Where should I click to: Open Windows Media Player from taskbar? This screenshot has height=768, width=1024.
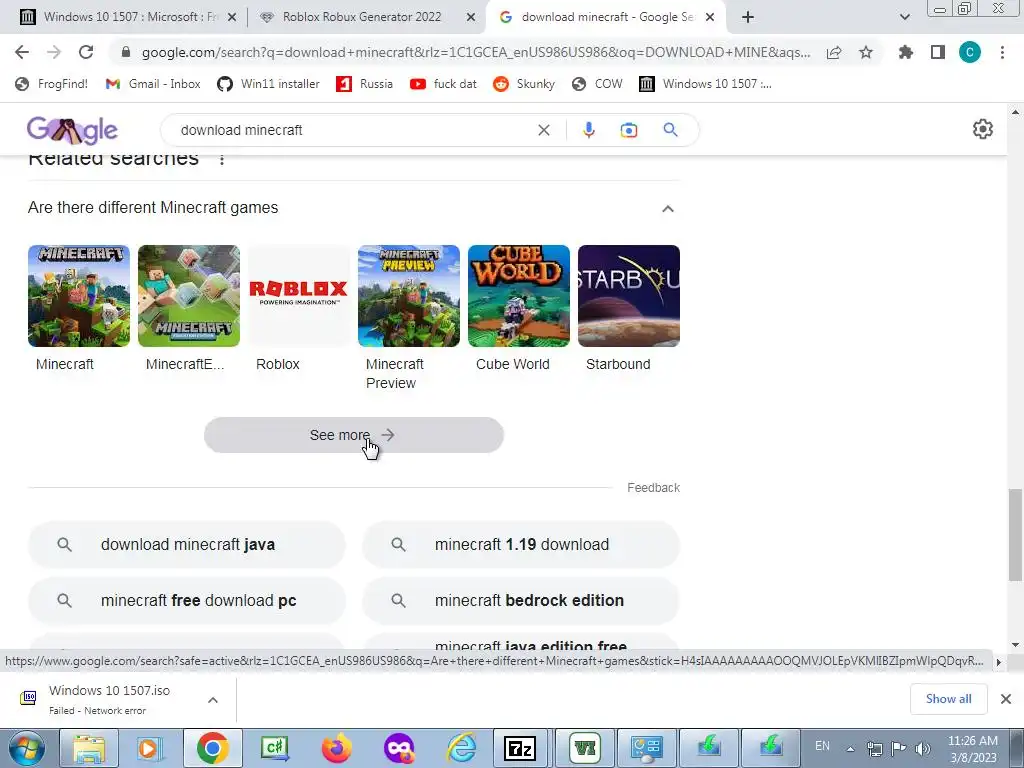pyautogui.click(x=150, y=748)
